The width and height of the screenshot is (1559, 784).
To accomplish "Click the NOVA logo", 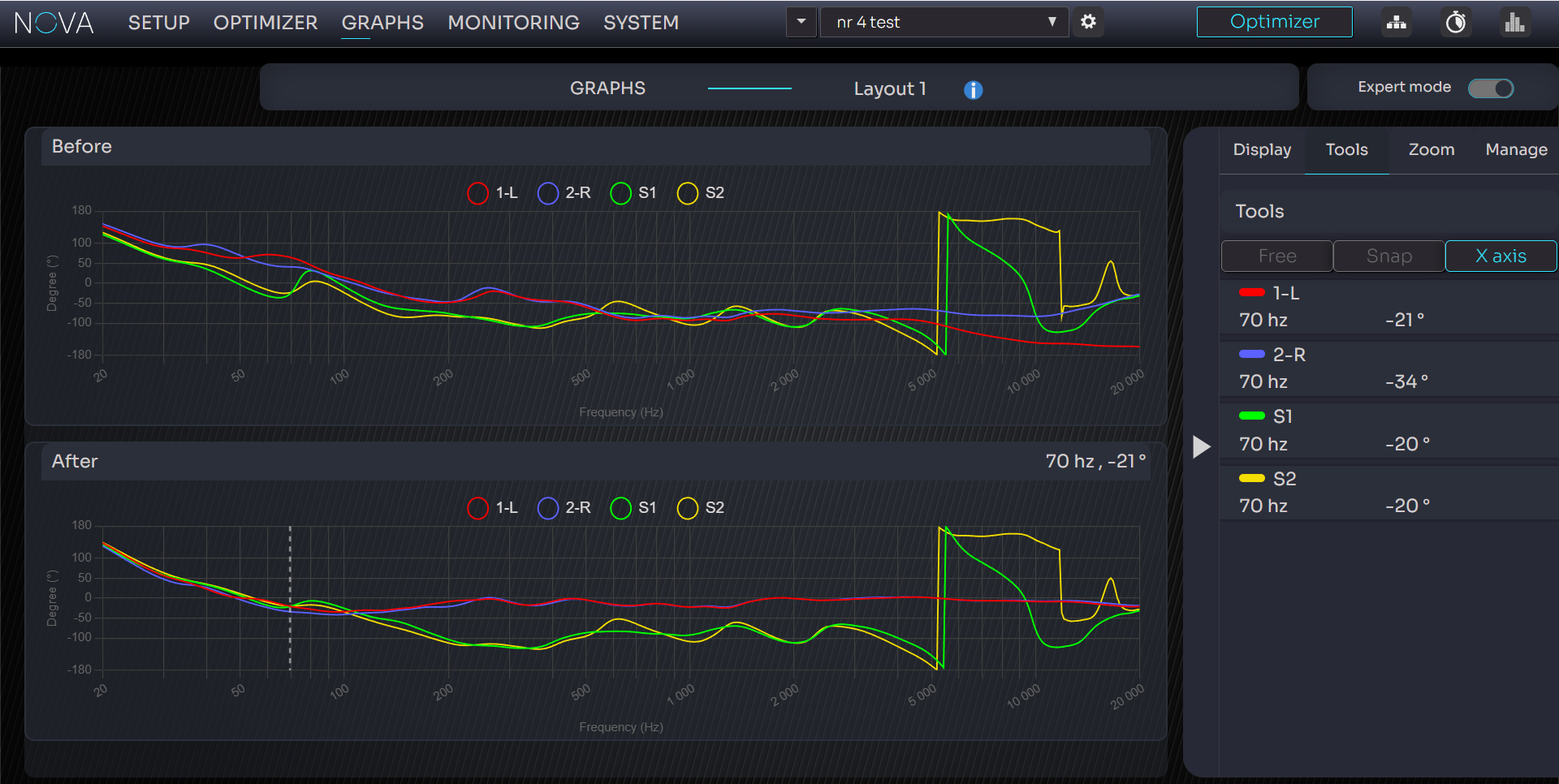I will pyautogui.click(x=54, y=23).
